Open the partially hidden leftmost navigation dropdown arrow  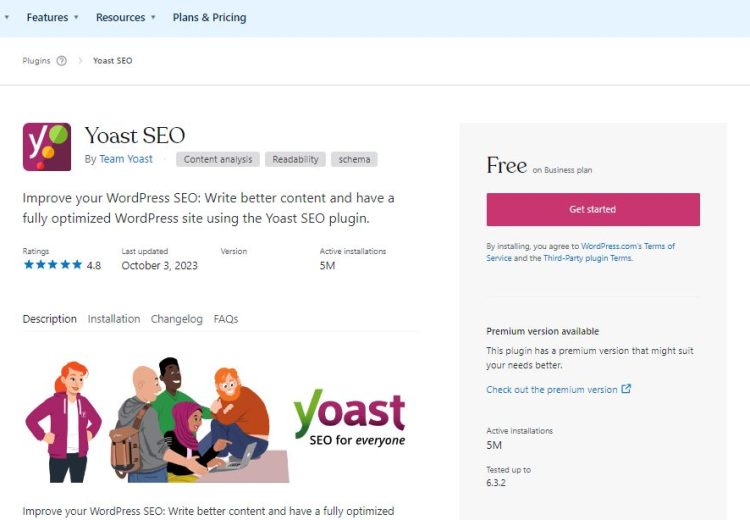(x=6, y=18)
